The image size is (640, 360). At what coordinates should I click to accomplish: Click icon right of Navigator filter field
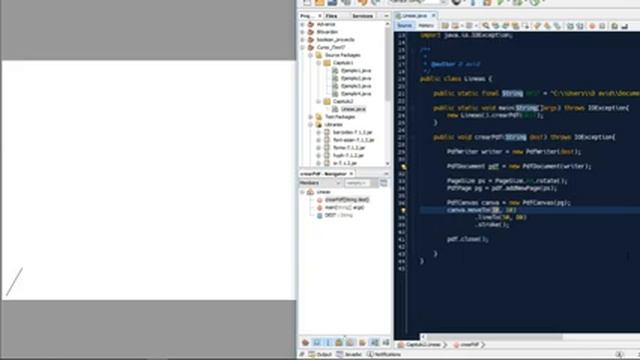point(384,183)
